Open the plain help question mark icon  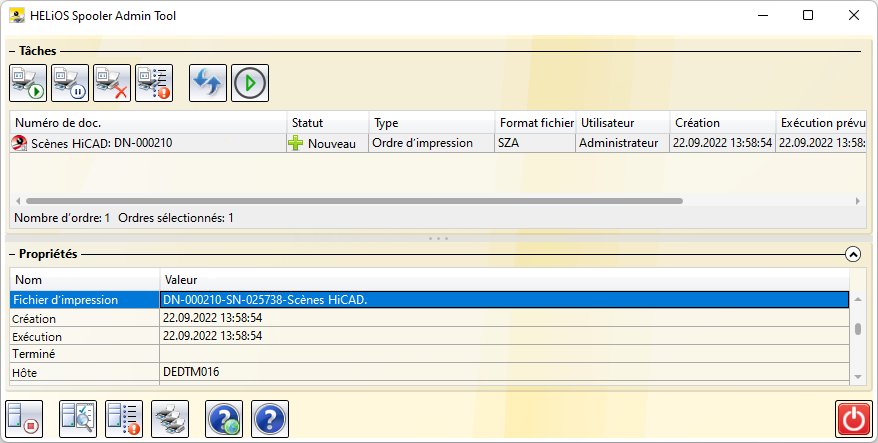(x=270, y=419)
